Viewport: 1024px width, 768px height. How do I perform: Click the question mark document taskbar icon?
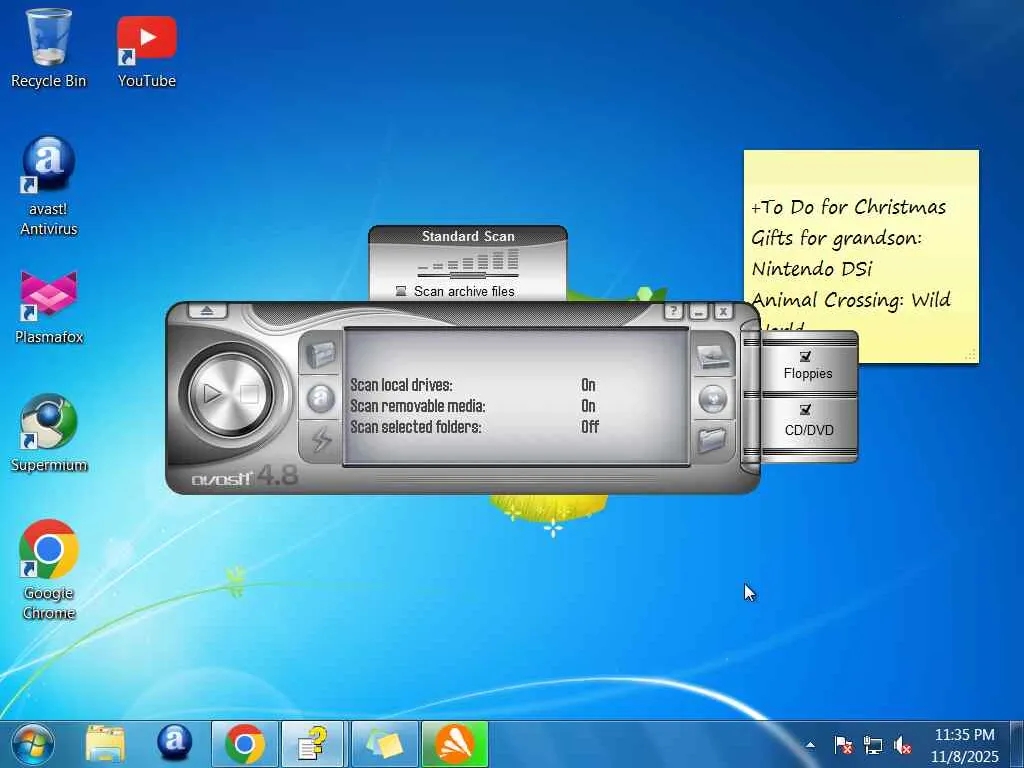point(313,744)
